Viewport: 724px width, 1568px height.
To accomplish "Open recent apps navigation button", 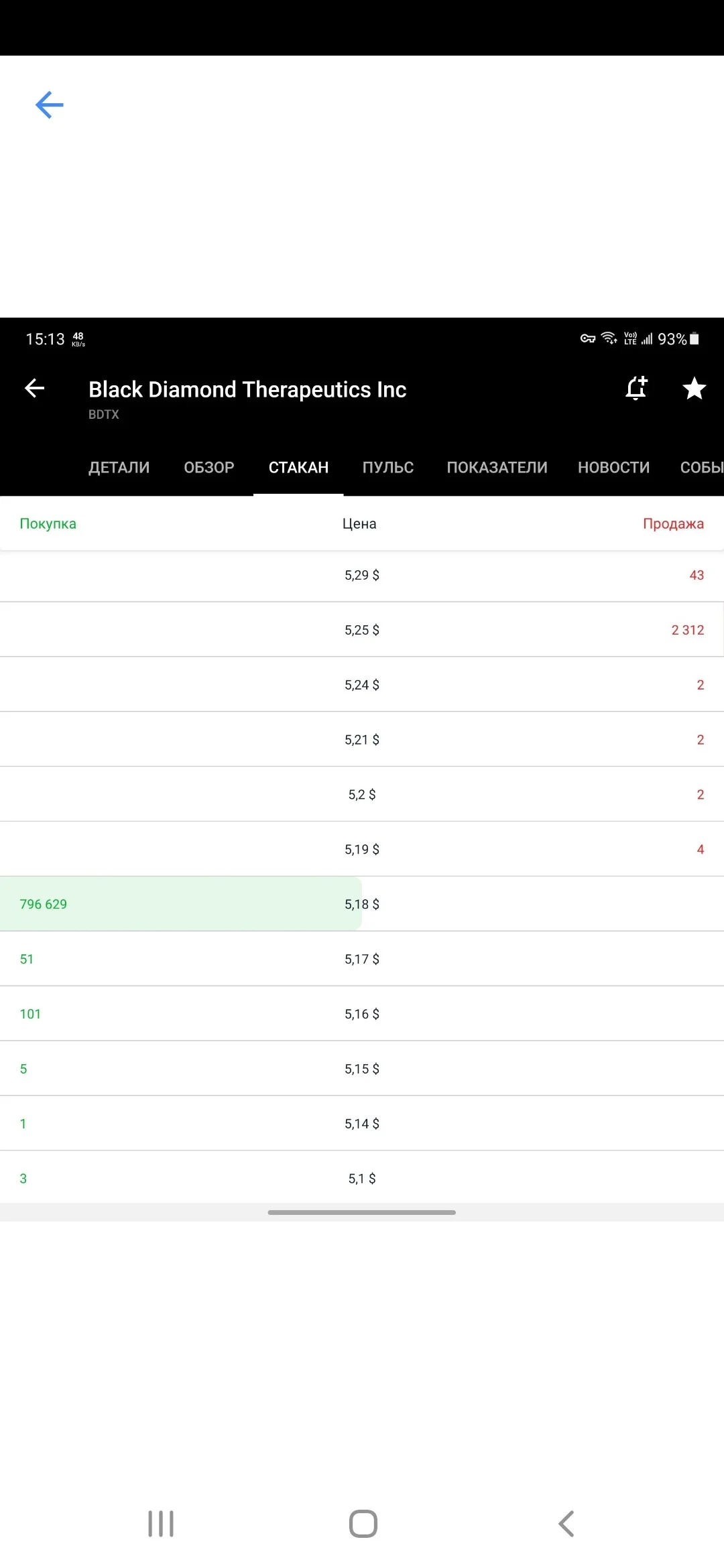I will tap(161, 1524).
